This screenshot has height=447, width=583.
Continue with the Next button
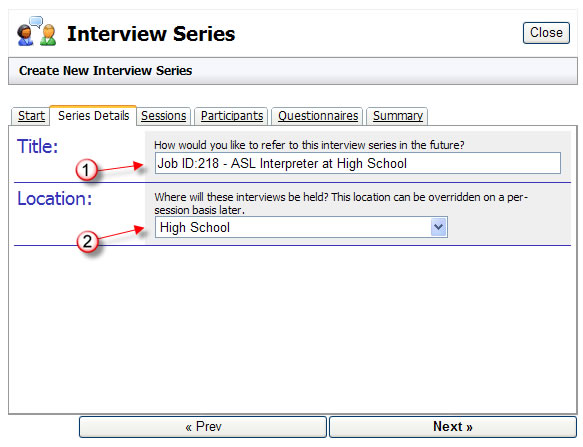[452, 427]
